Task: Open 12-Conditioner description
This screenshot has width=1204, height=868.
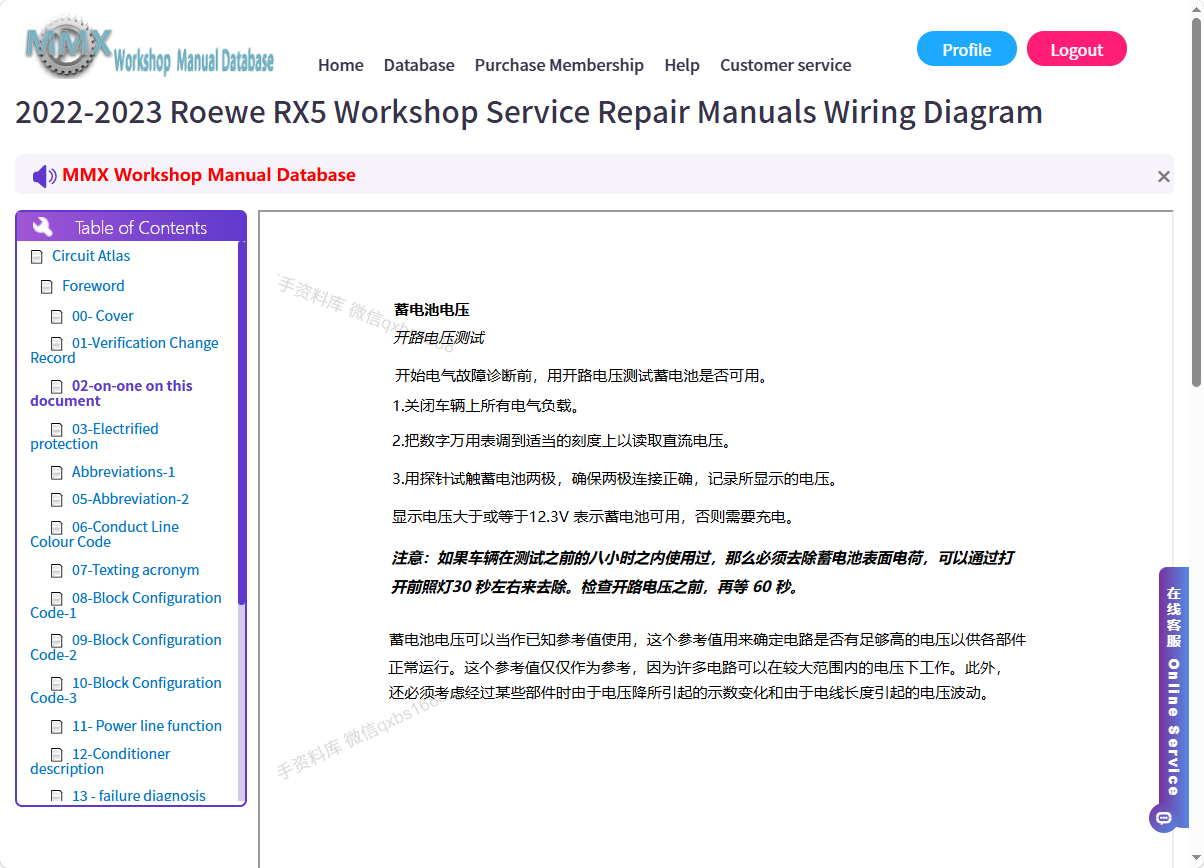Action: tap(100, 761)
